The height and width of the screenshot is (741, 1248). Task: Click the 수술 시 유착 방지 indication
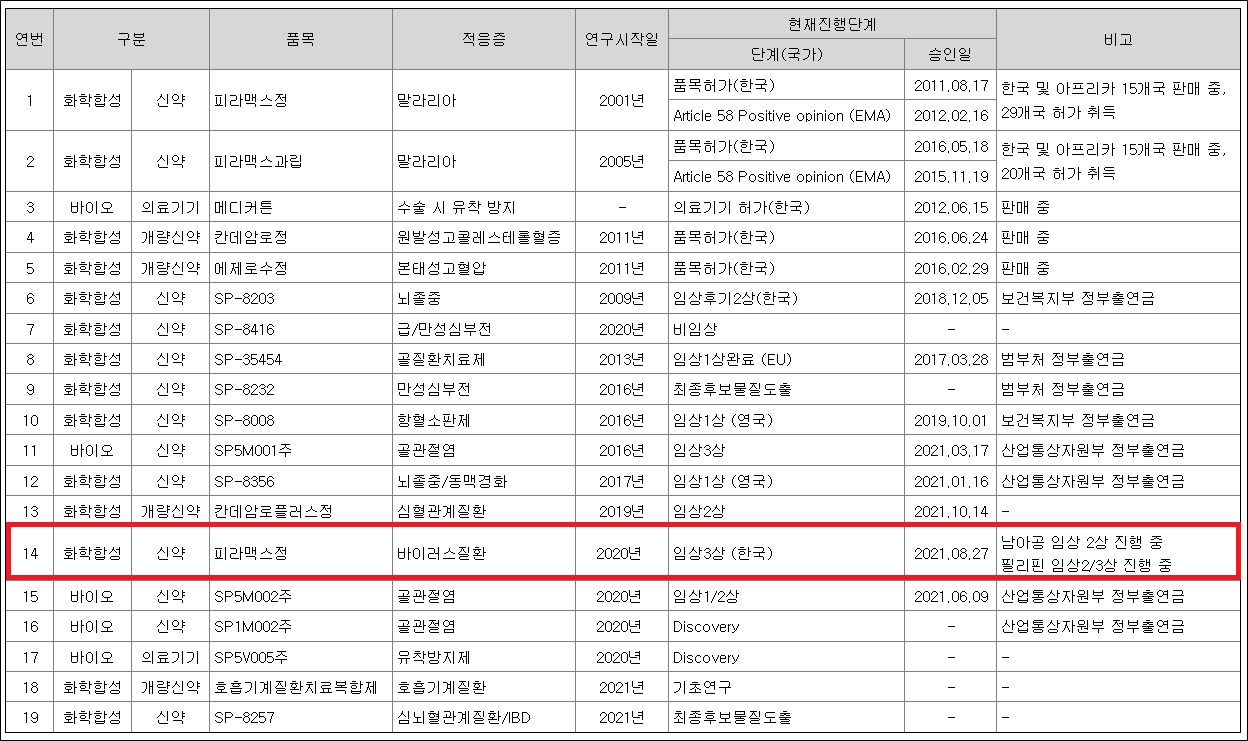coord(457,208)
